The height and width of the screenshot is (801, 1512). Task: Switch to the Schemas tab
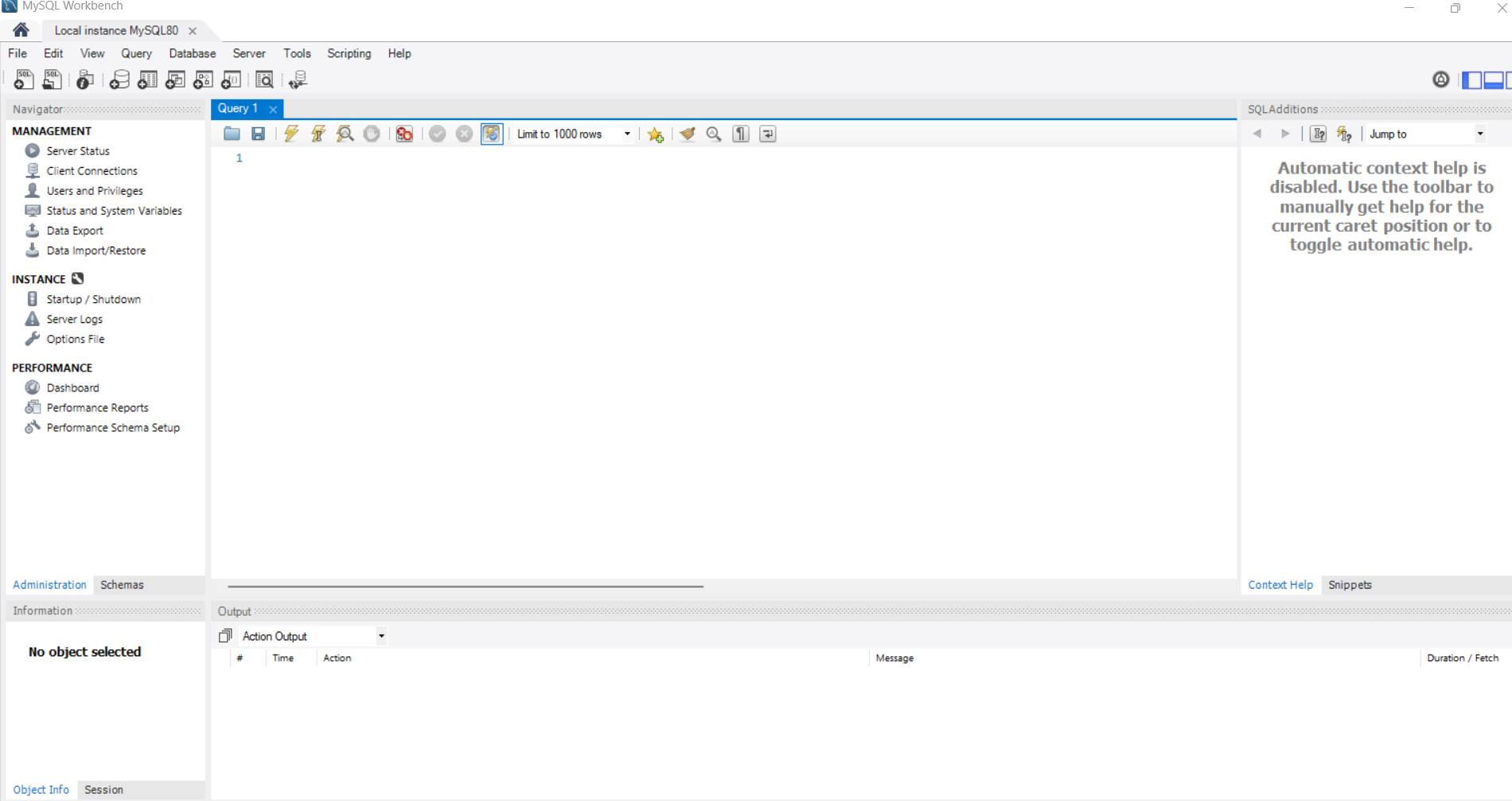click(122, 585)
